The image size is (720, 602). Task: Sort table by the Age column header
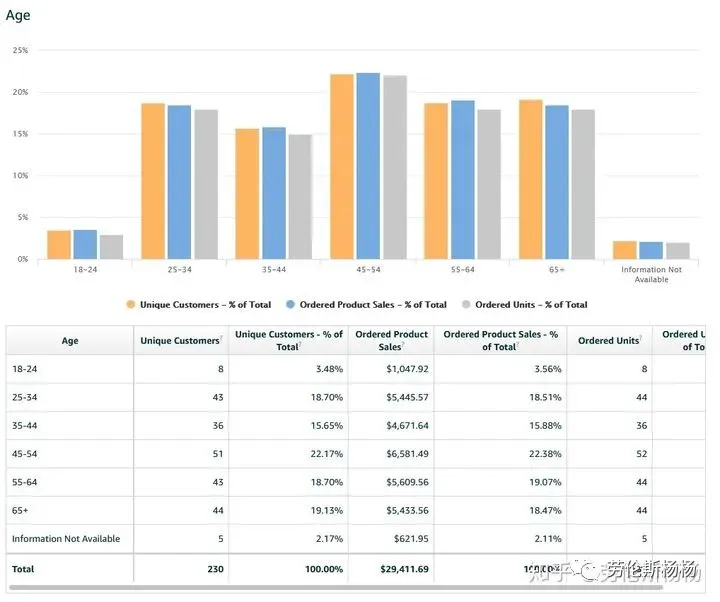(70, 341)
